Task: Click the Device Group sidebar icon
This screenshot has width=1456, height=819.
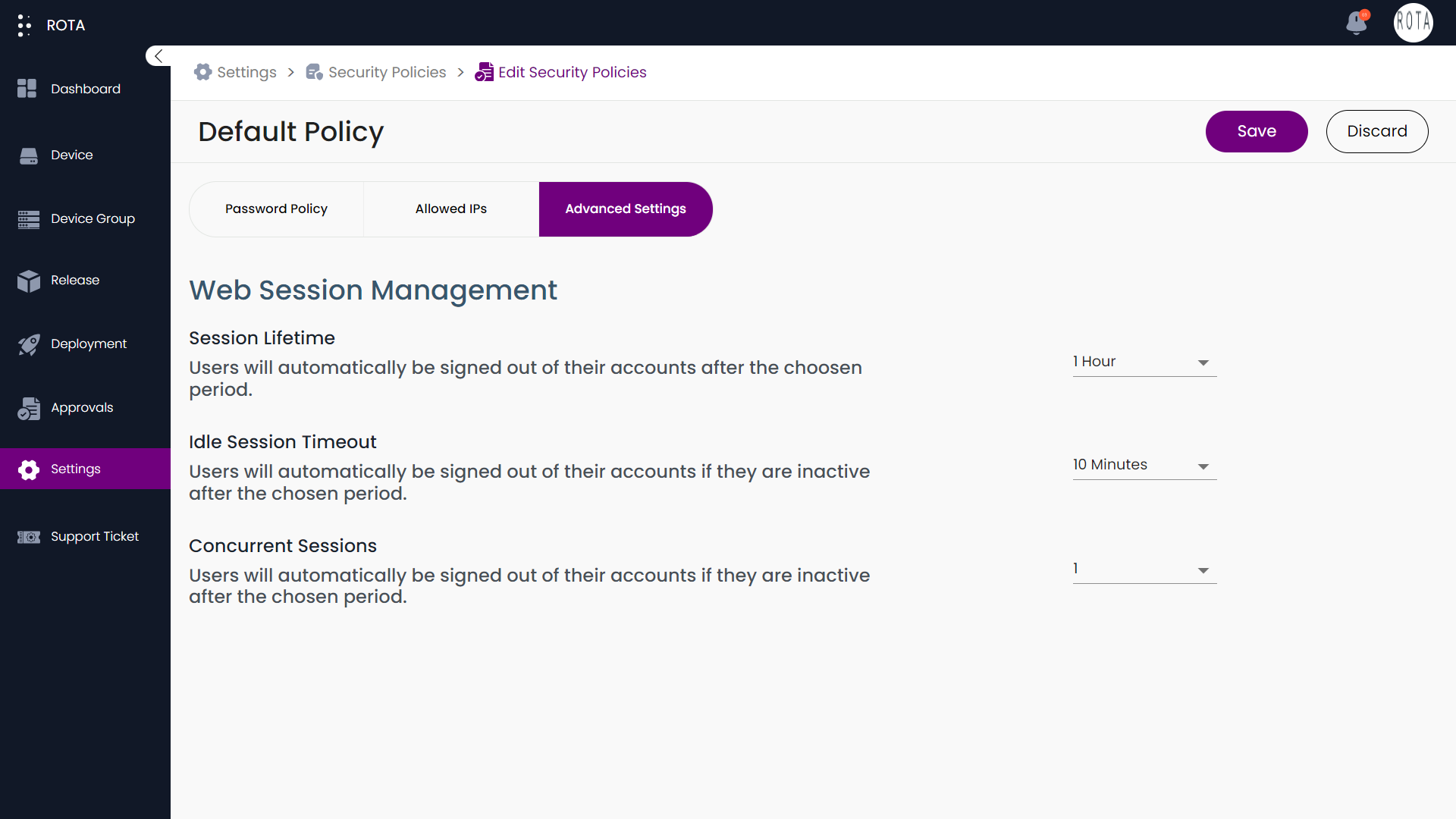Action: coord(29,218)
